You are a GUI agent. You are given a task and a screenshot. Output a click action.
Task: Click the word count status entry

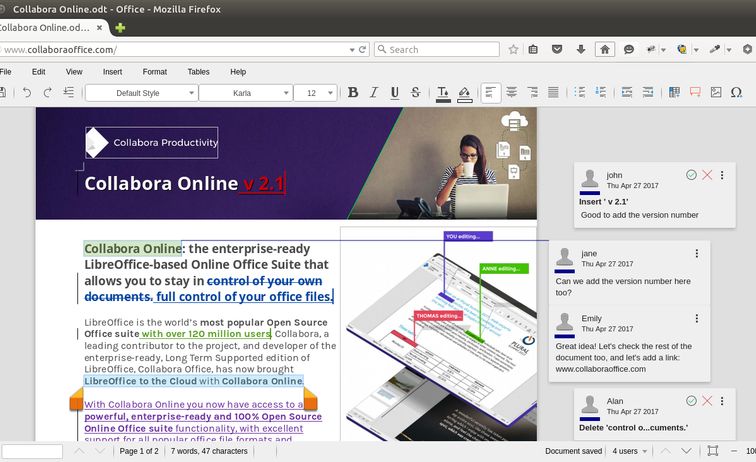click(x=209, y=451)
